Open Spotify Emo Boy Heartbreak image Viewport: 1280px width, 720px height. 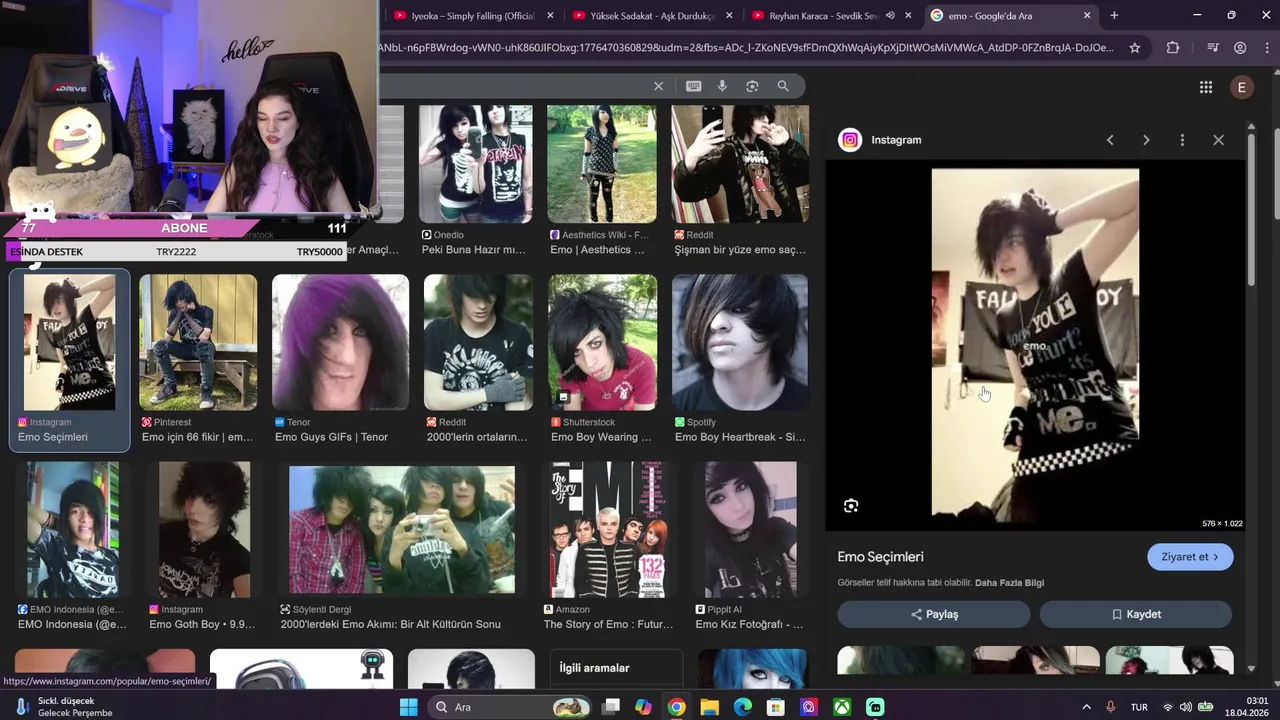(x=740, y=343)
